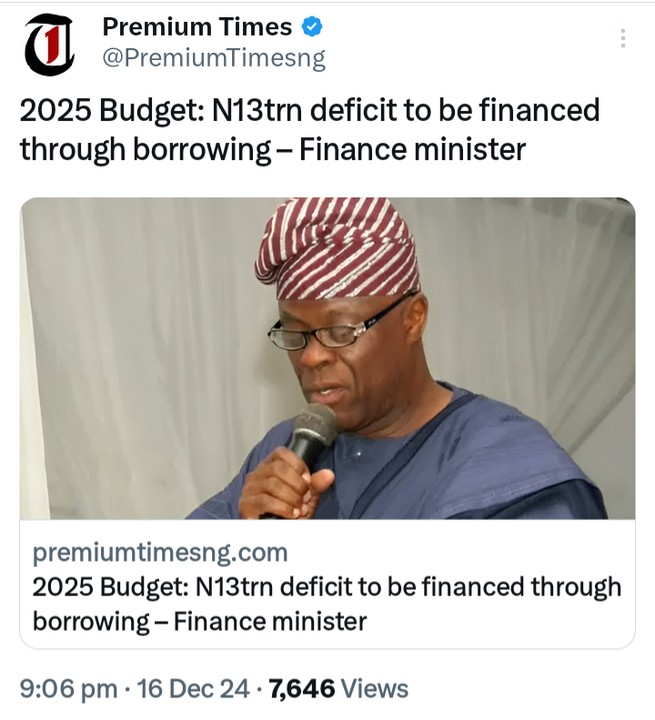Click 'Finance minister' in the tweet text
Image resolution: width=655 pixels, height=720 pixels.
(413, 150)
